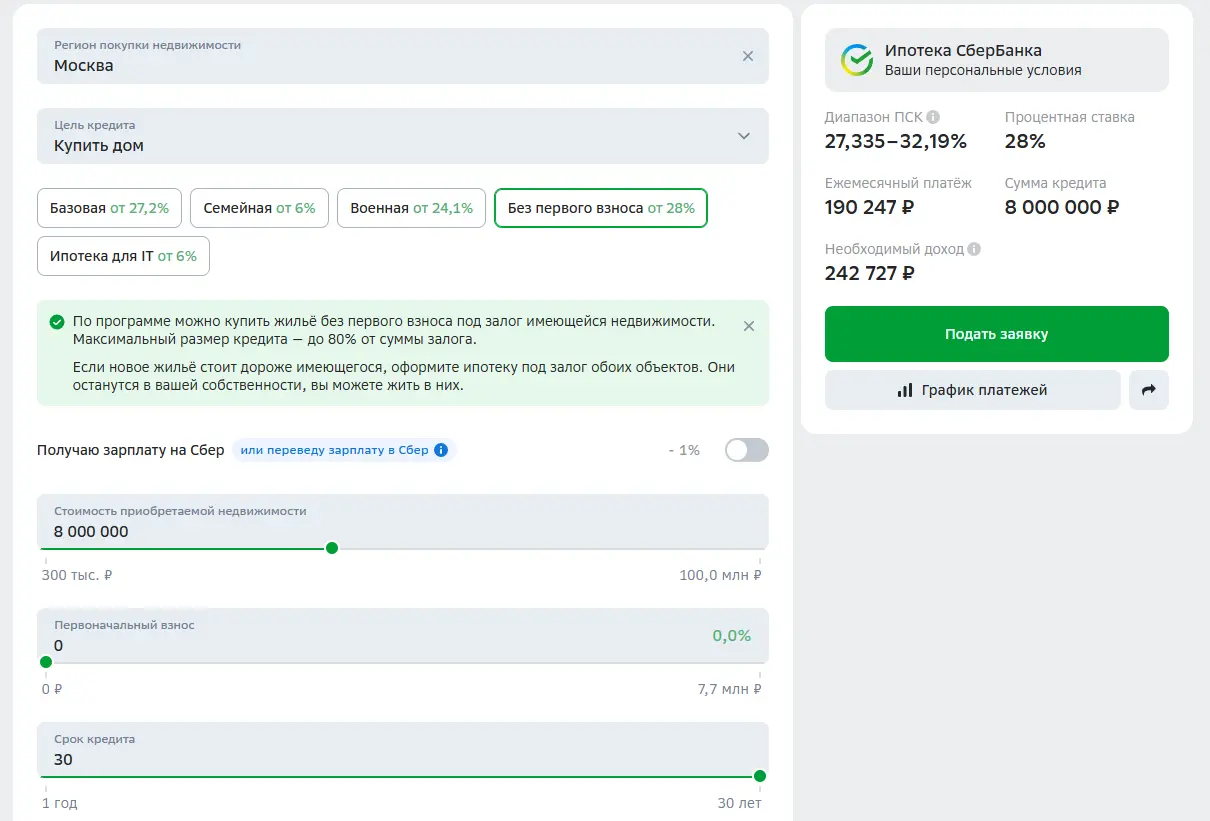Click the 0,0% down payment percentage
The width and height of the screenshot is (1210, 821).
pyautogui.click(x=732, y=636)
